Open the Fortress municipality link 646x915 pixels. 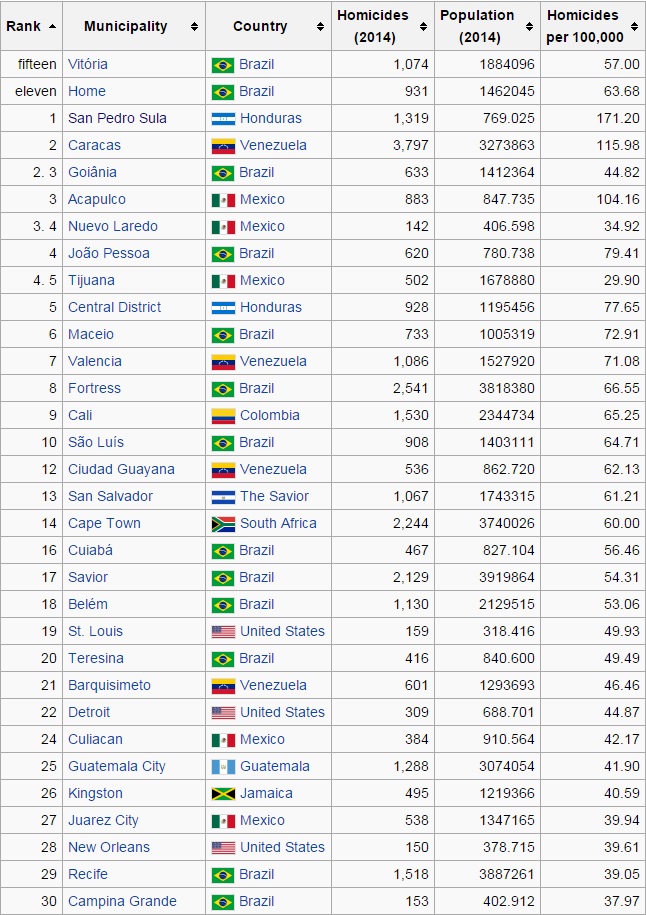(95, 388)
